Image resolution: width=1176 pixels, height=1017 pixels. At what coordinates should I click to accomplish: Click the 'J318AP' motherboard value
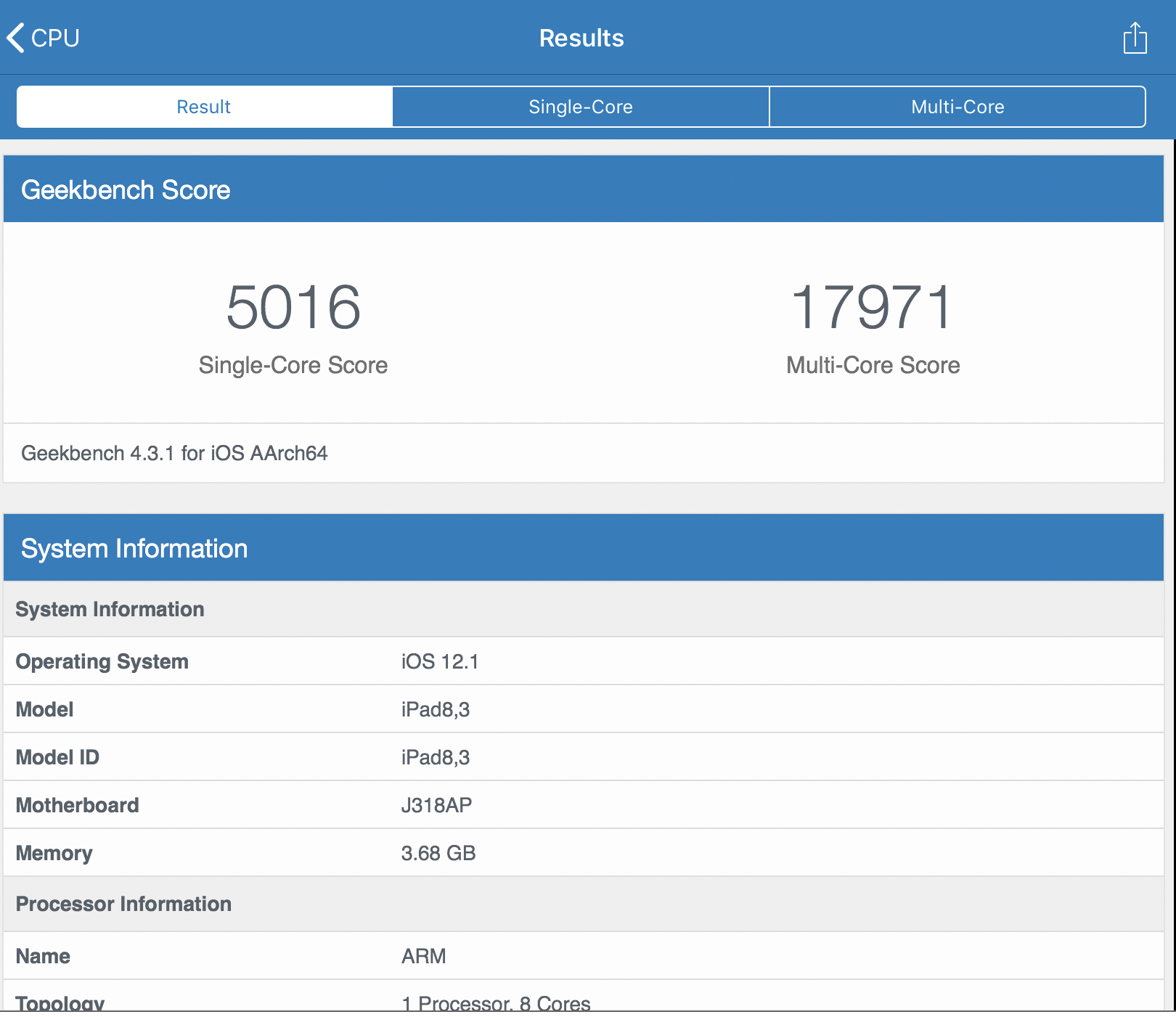pos(437,805)
